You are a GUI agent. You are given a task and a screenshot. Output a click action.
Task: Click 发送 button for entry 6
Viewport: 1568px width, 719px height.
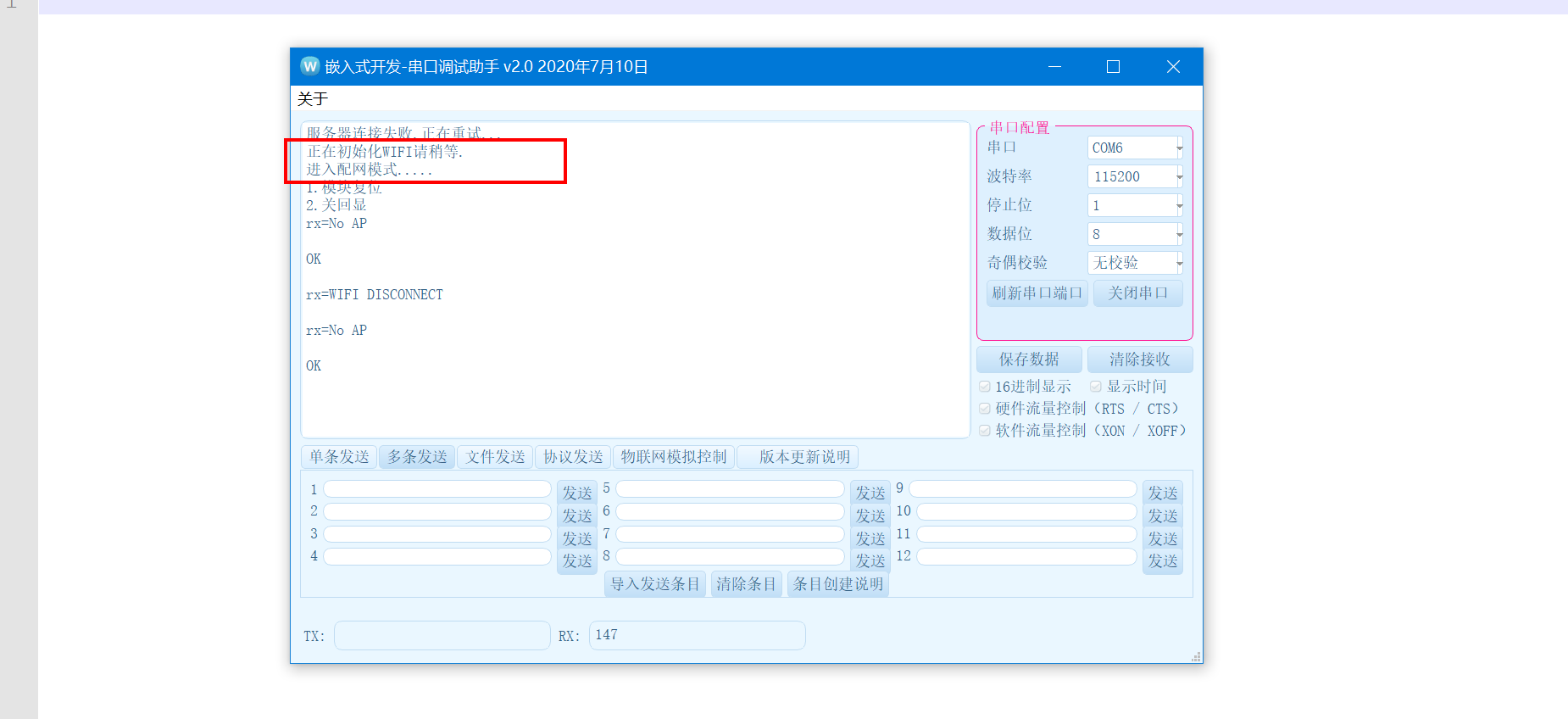click(870, 516)
